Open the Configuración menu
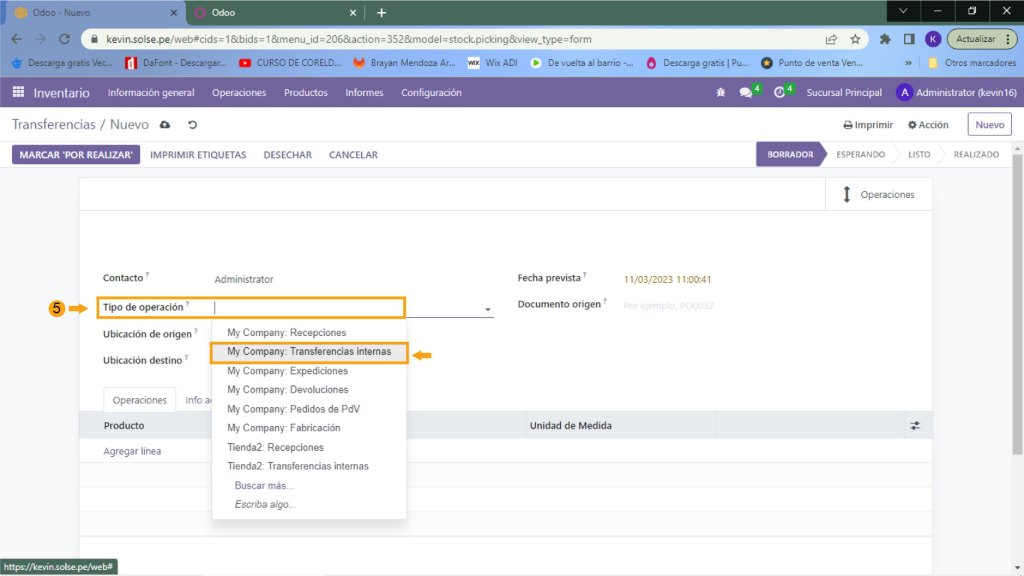Screen dimensions: 1024x576 pyautogui.click(x=431, y=93)
